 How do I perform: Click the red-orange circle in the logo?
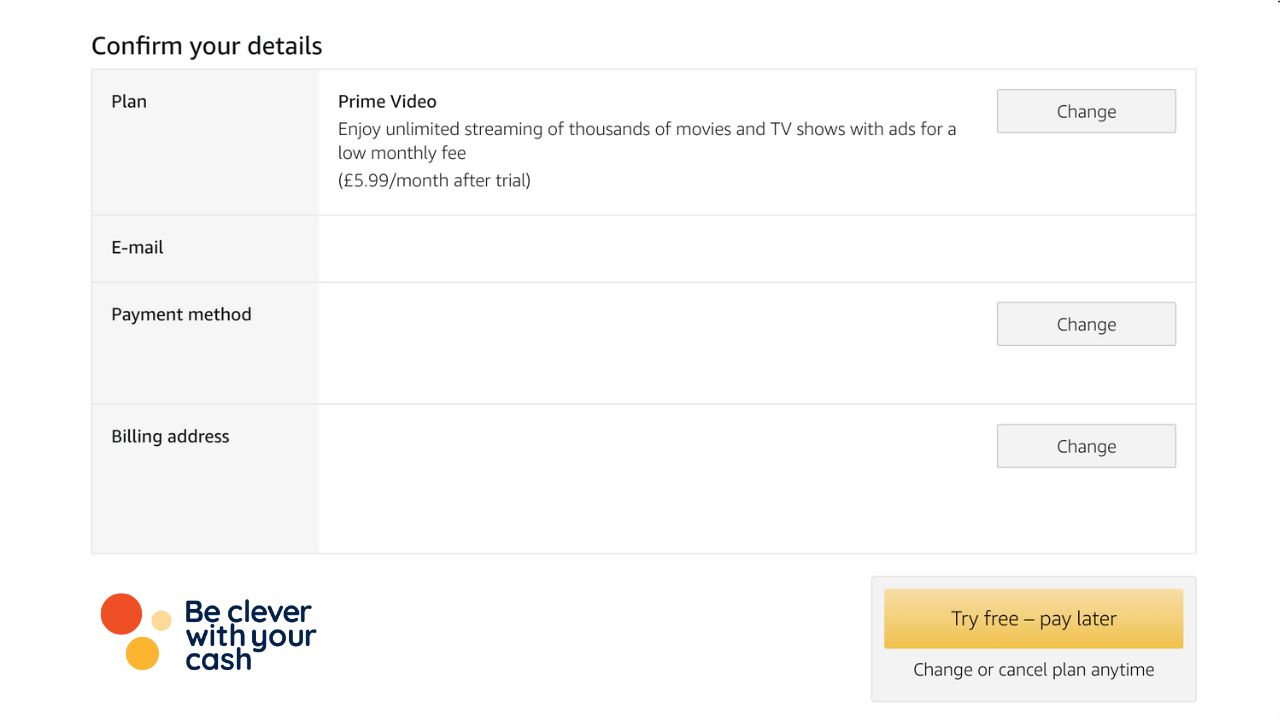click(122, 614)
